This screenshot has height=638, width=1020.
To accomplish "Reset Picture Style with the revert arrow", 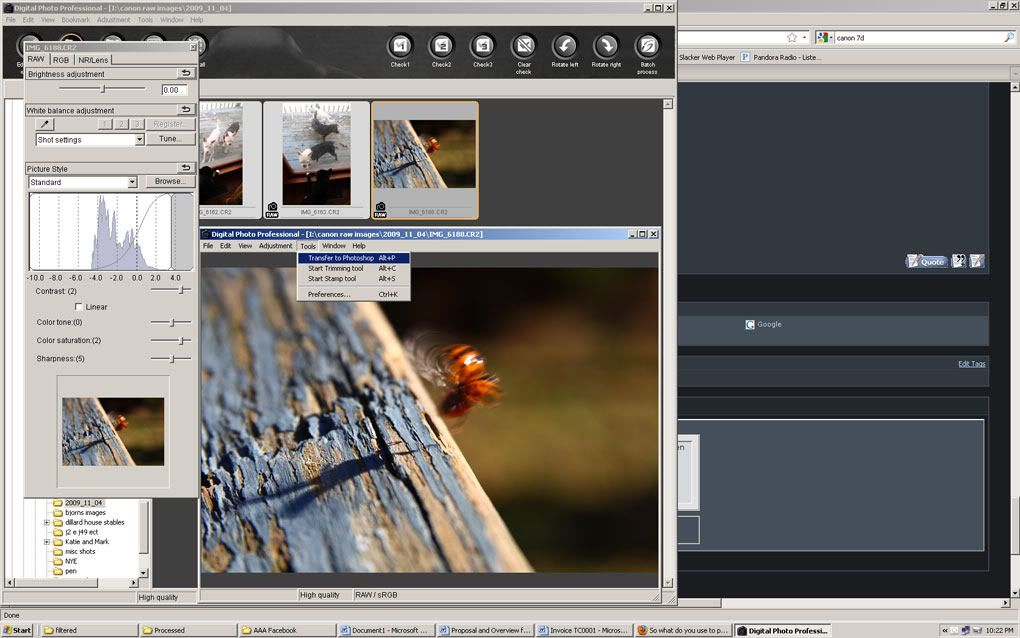I will pos(185,168).
